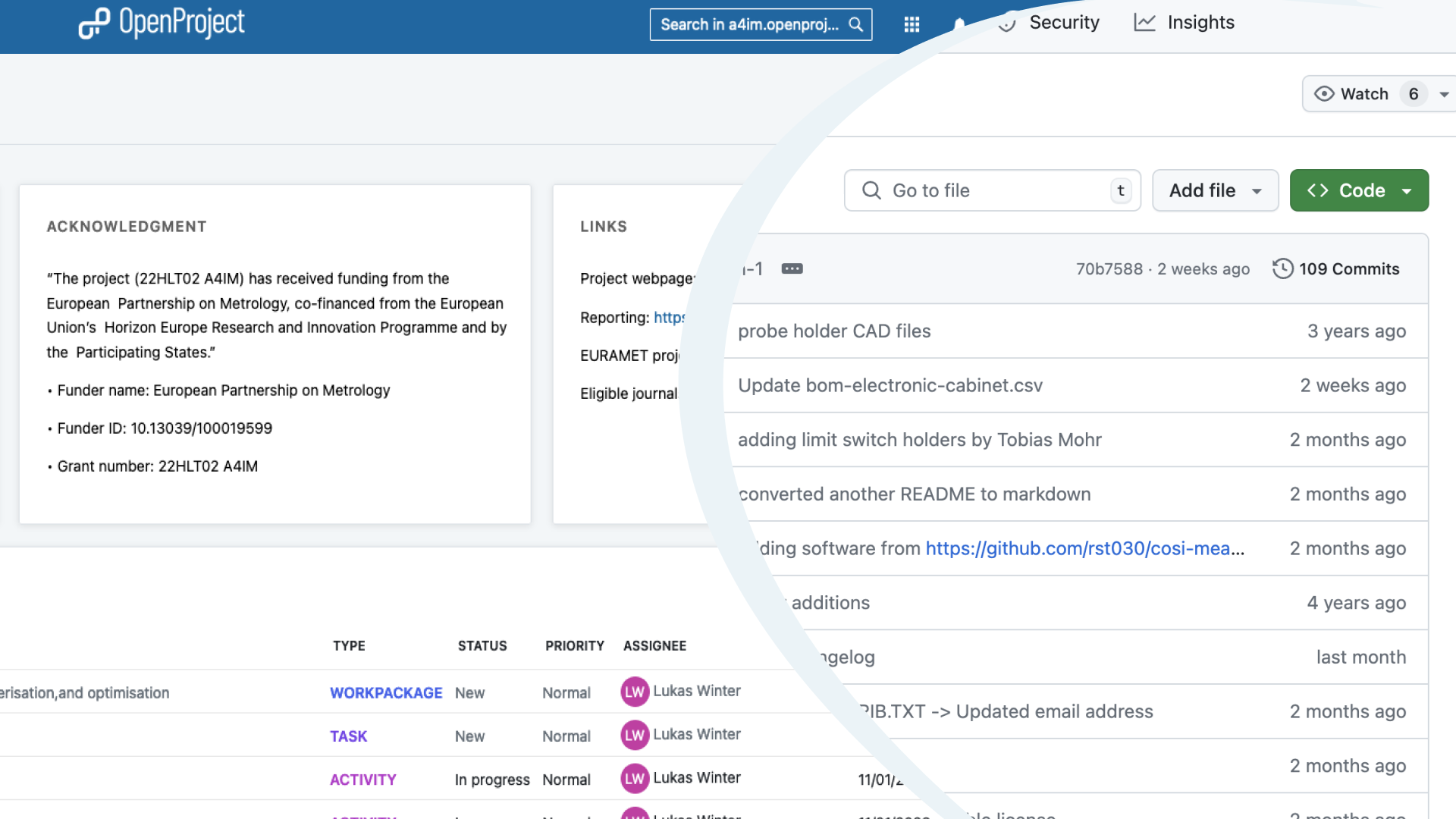Open the WORKPACKAGE type link
Image resolution: width=1456 pixels, height=819 pixels.
(386, 692)
